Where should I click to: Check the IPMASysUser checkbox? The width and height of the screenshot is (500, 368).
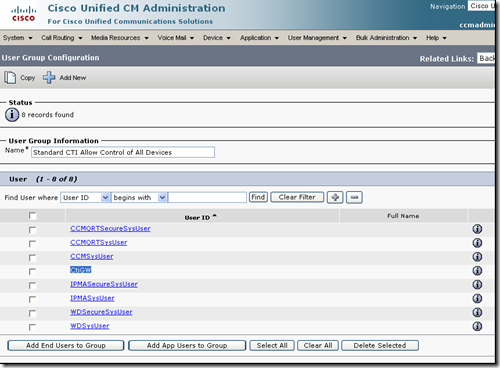click(x=32, y=299)
